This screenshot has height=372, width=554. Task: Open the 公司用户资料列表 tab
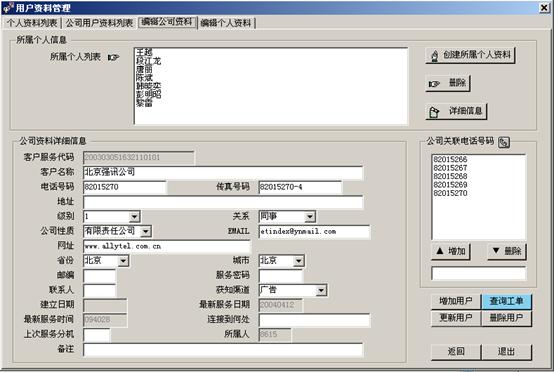pyautogui.click(x=100, y=23)
